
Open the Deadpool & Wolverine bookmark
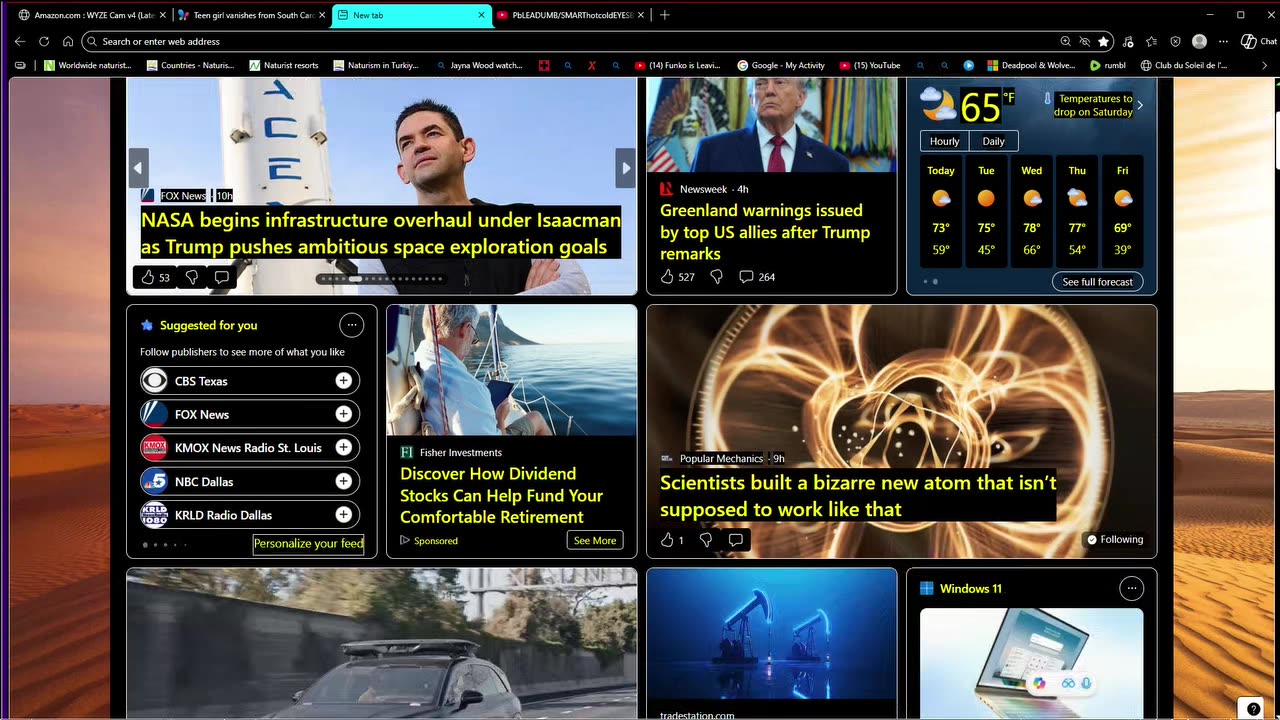point(1031,65)
